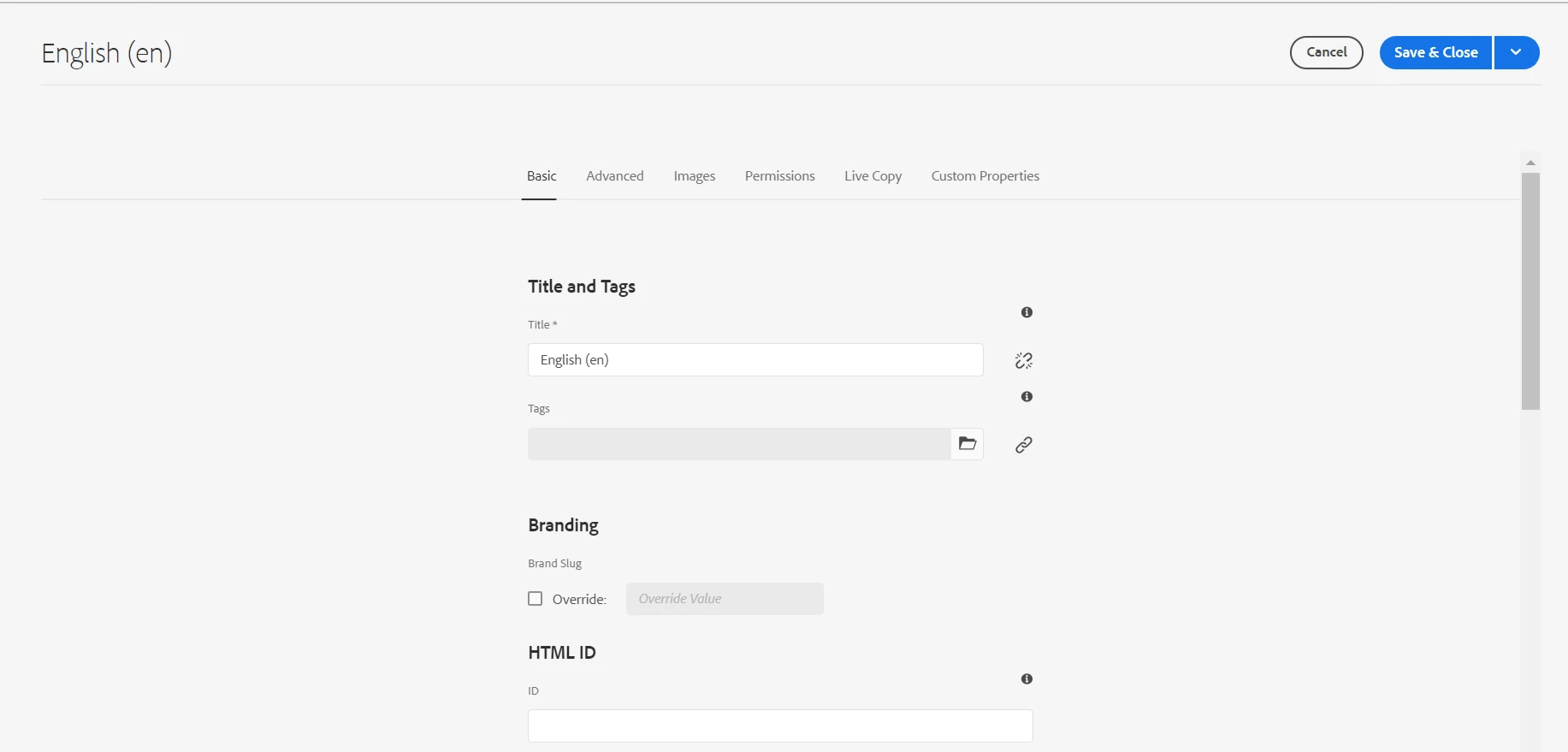Open the Advanced tab
This screenshot has height=752, width=1568.
coord(615,176)
